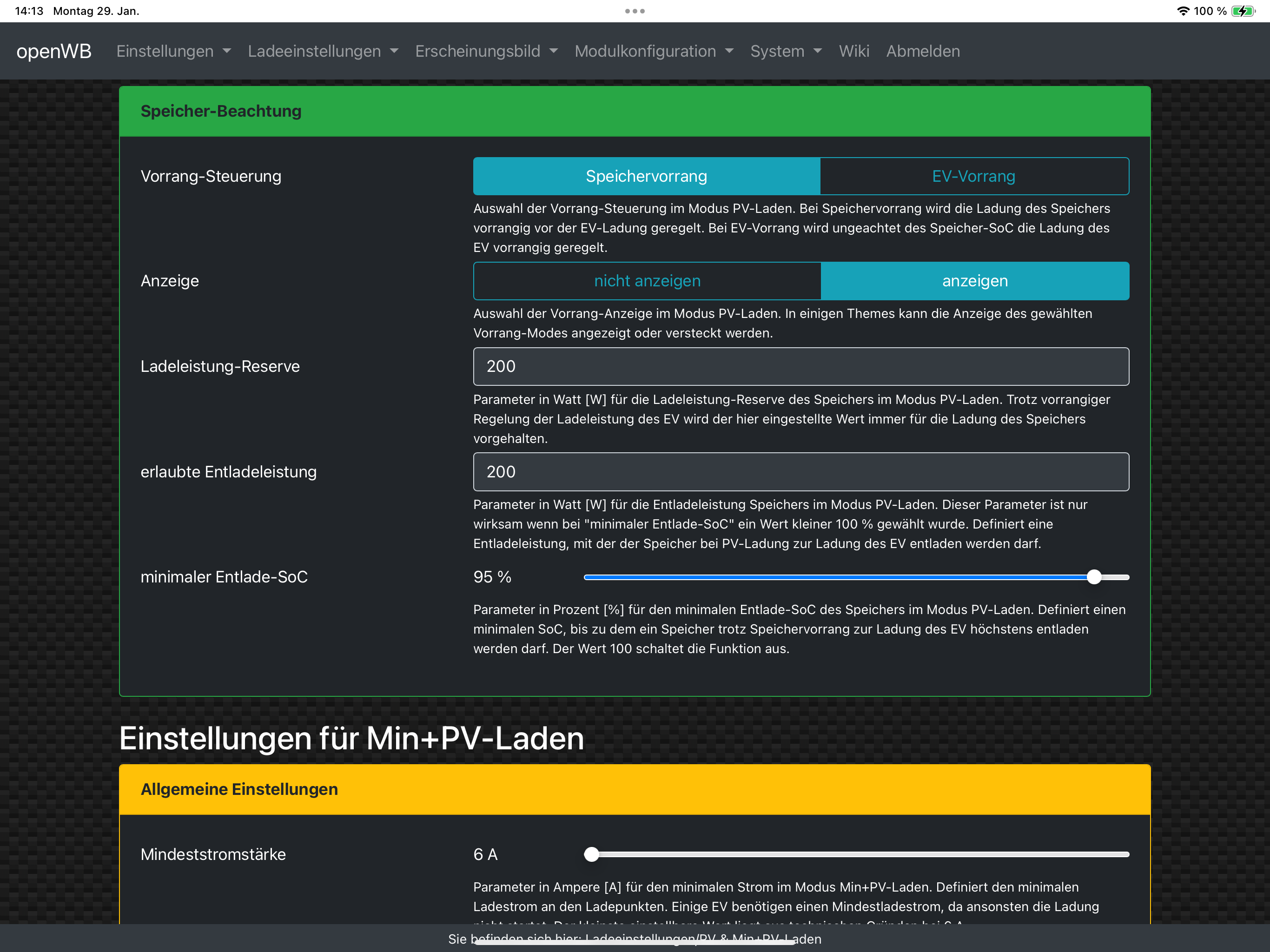Click the minimaler Entlade-SoC slider handle
The height and width of the screenshot is (952, 1270).
tap(1094, 577)
